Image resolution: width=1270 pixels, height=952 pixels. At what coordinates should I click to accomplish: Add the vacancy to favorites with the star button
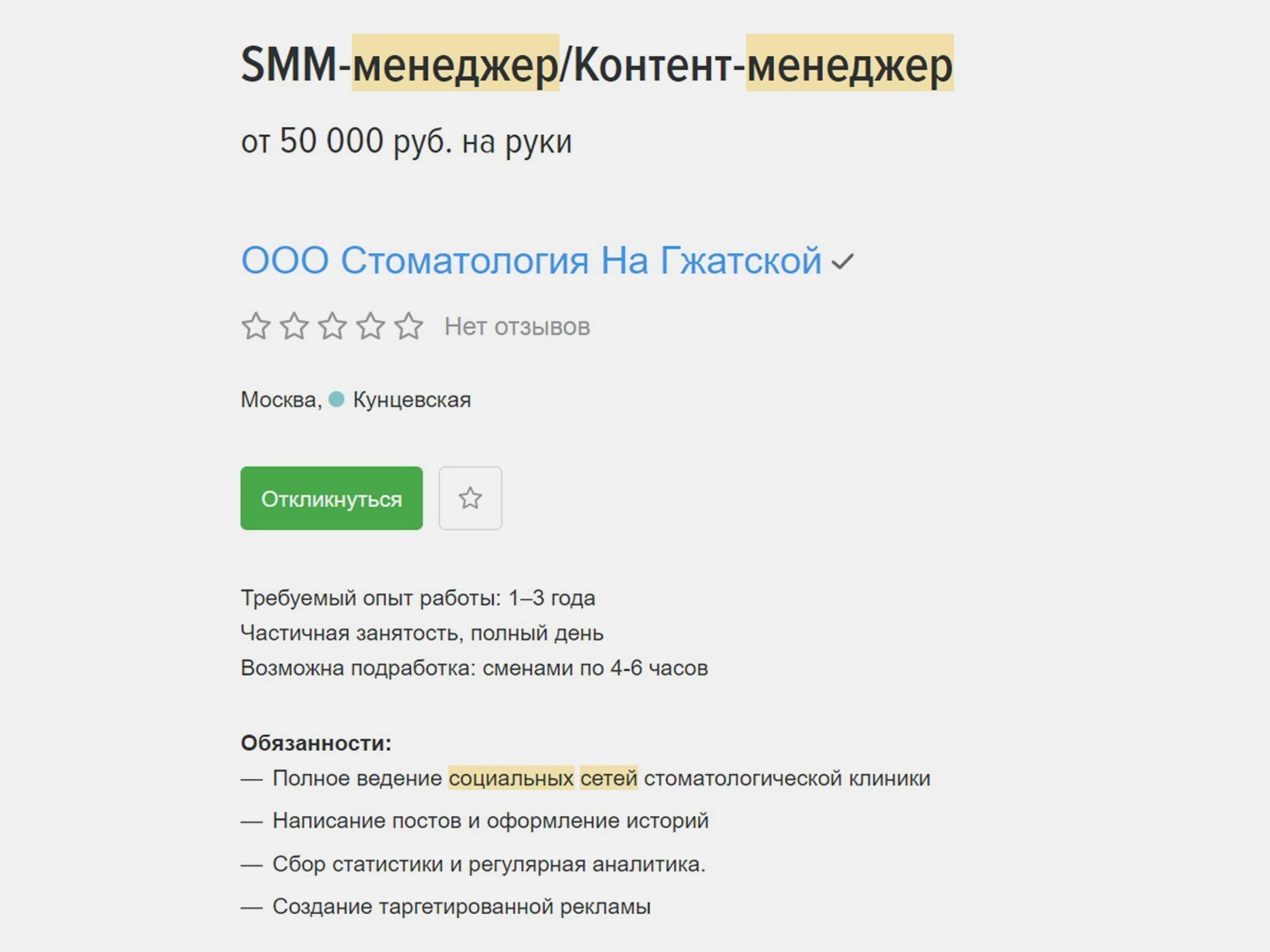(470, 498)
